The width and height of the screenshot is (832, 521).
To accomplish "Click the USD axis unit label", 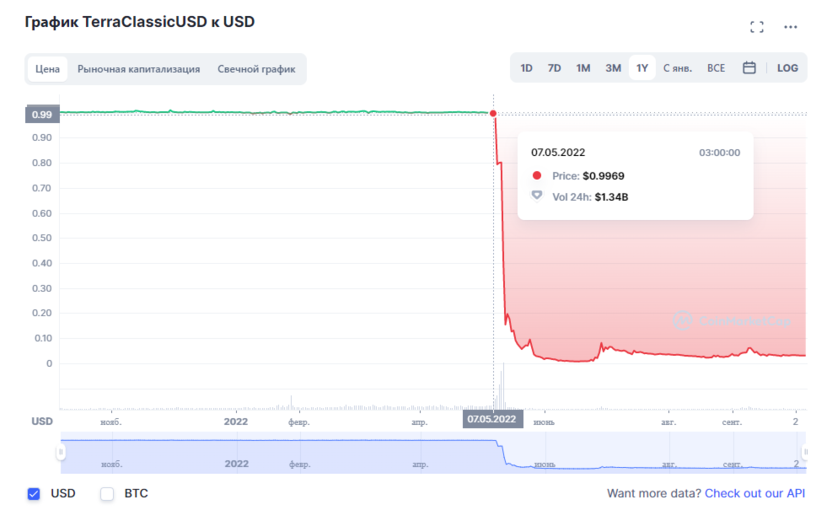I will point(42,422).
